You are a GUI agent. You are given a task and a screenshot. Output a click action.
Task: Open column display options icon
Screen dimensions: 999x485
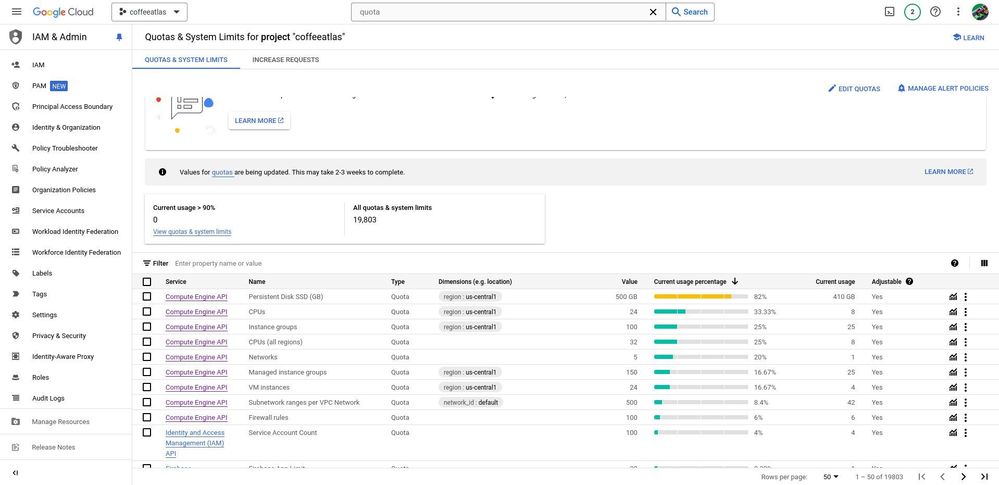point(984,263)
